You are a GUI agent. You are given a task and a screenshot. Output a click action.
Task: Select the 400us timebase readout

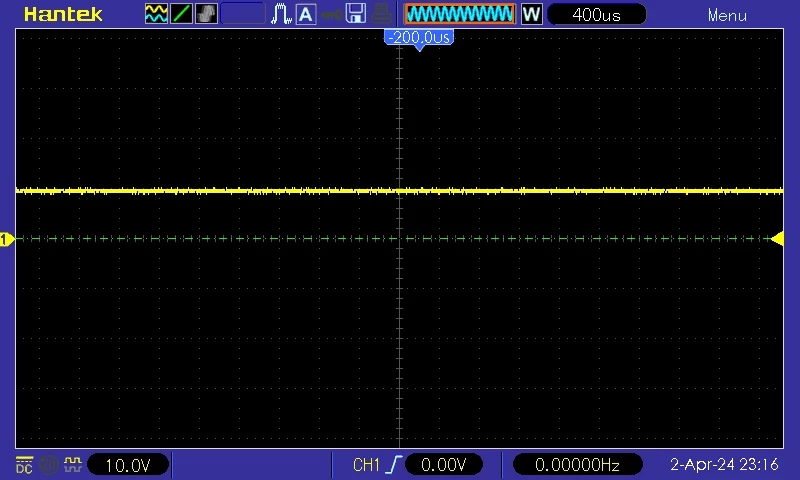click(596, 14)
